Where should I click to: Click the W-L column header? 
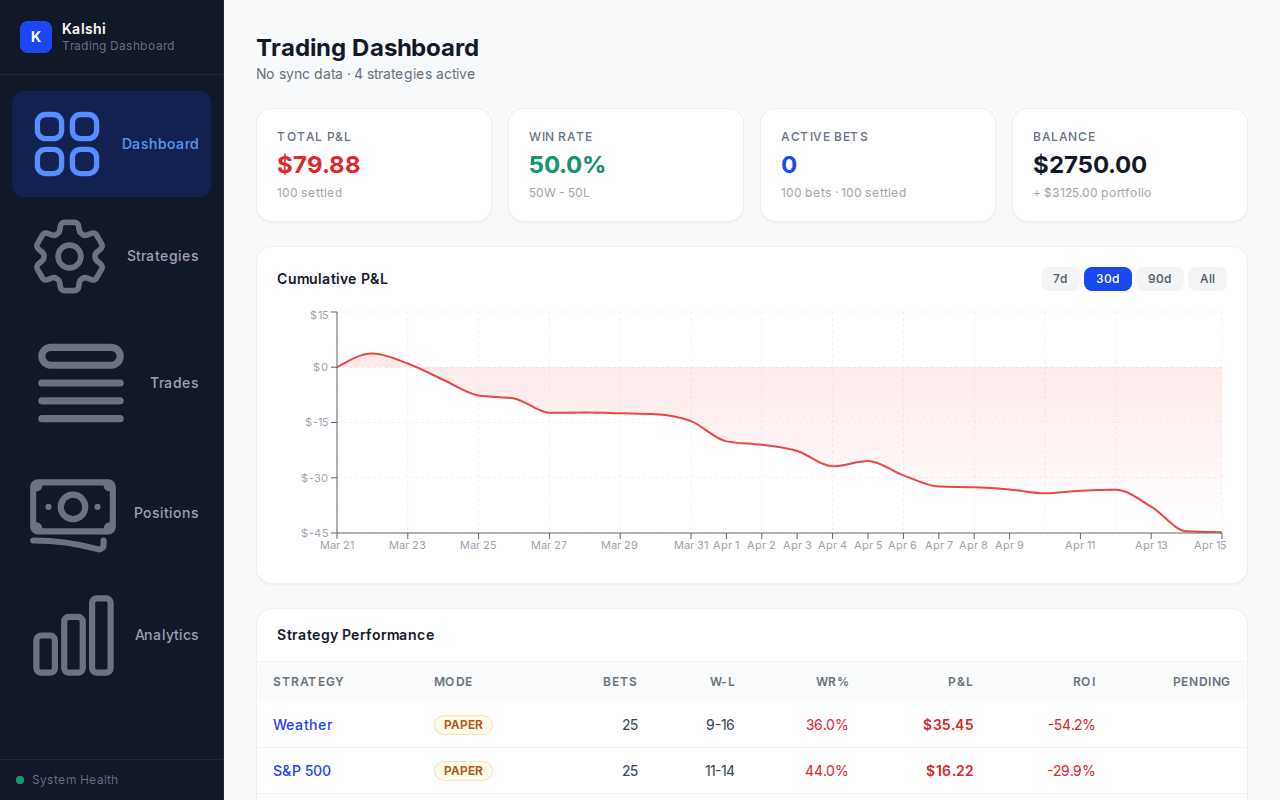pyautogui.click(x=723, y=682)
